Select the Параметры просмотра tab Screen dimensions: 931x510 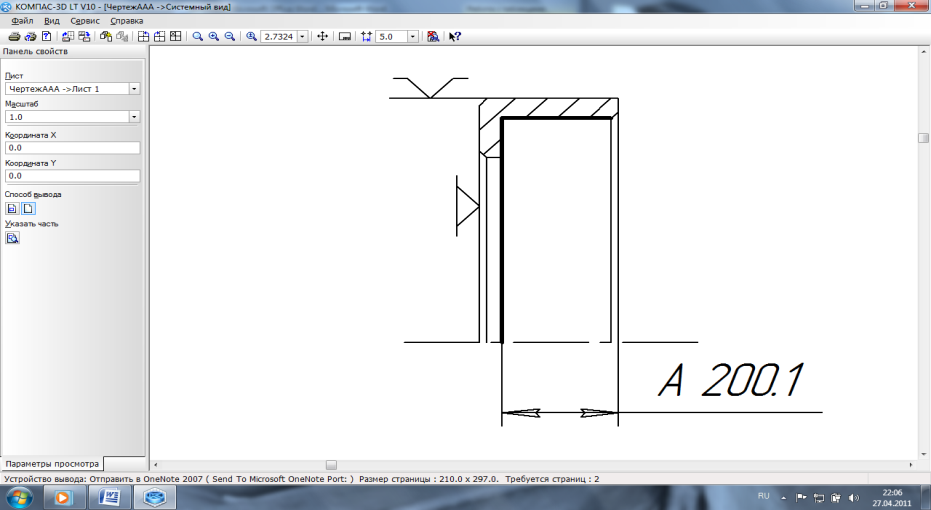[x=52, y=464]
